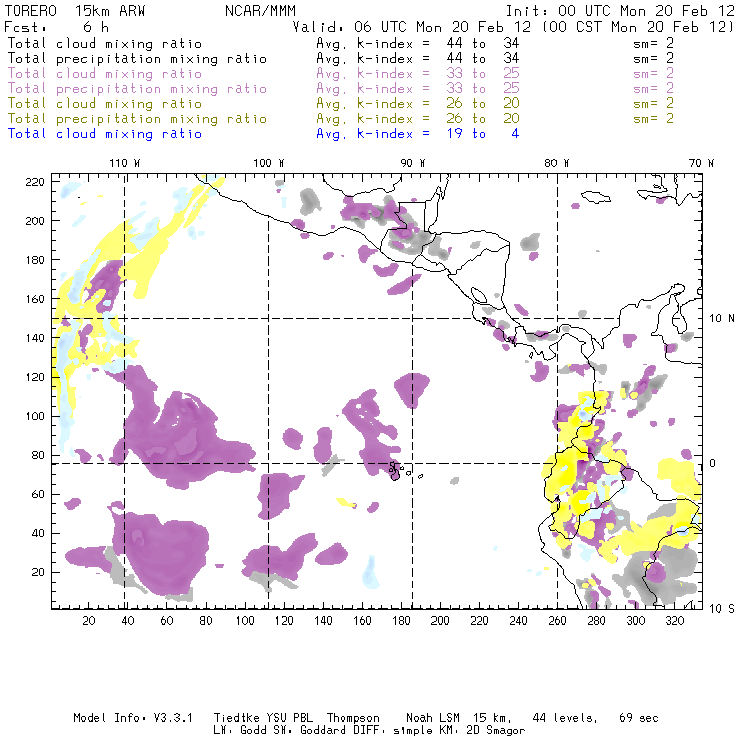Click the "110 W" longitude label

[x=125, y=163]
